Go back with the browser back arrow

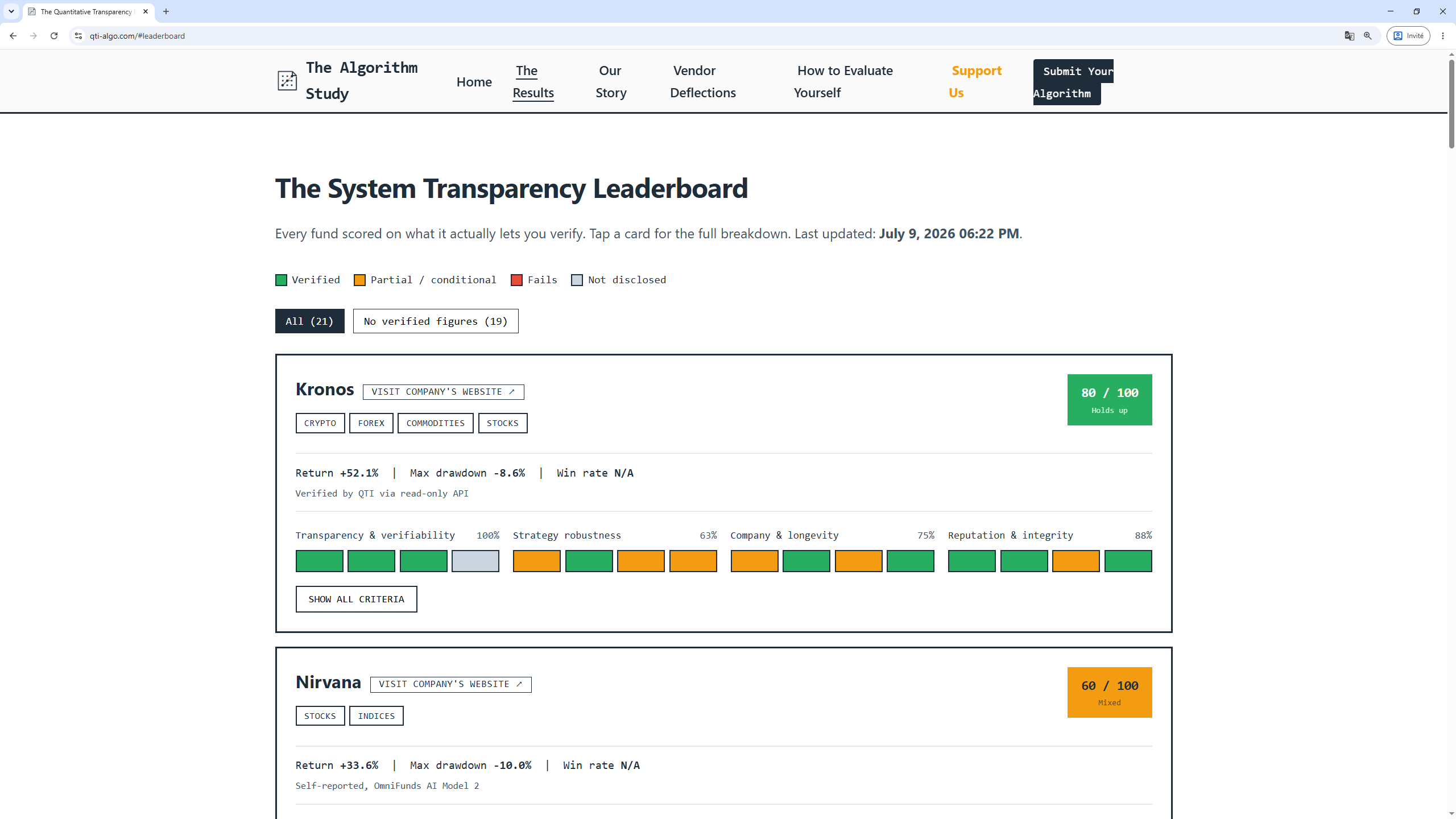tap(13, 36)
